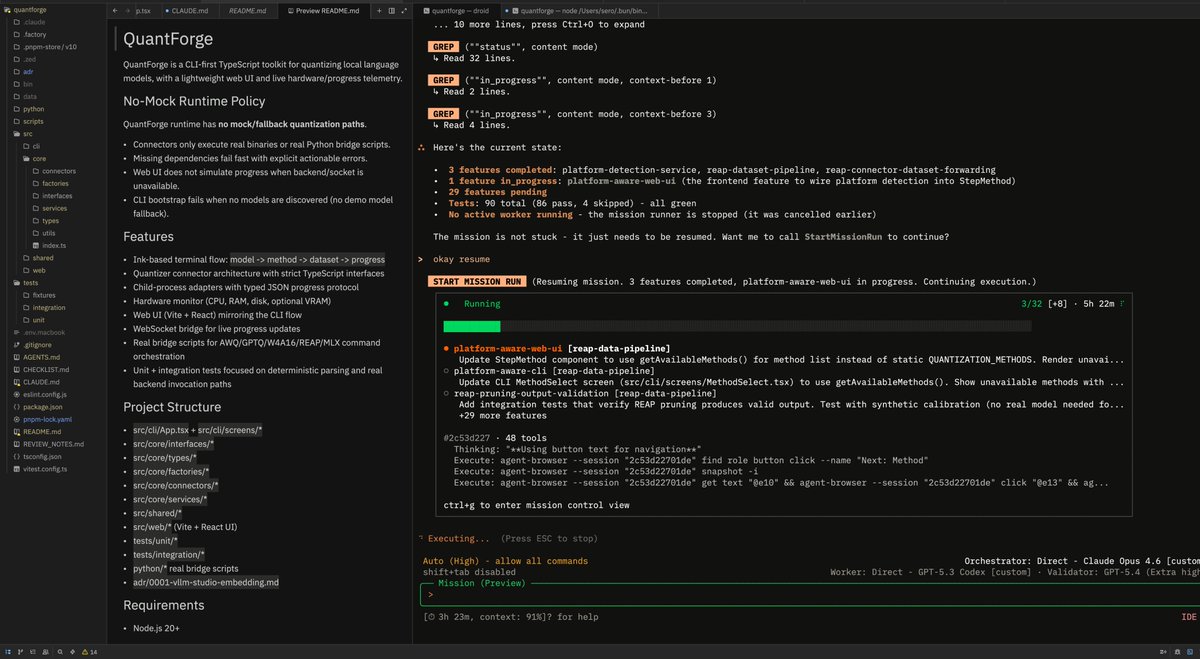The image size is (1200, 659).
Task: Click the .gitignore file icon
Action: point(16,344)
